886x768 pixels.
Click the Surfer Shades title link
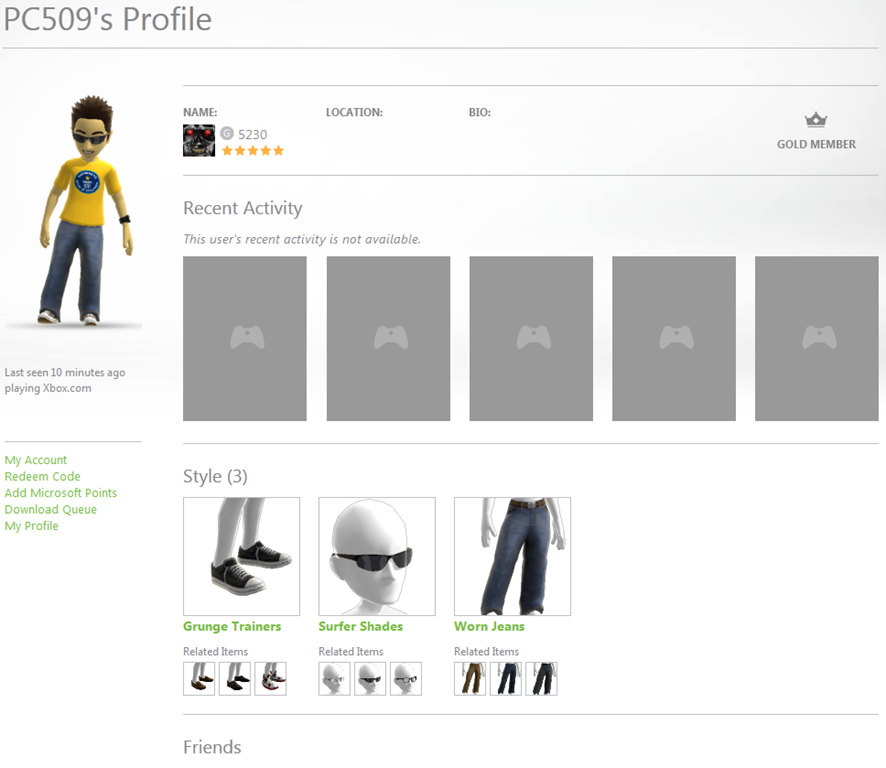(x=360, y=627)
